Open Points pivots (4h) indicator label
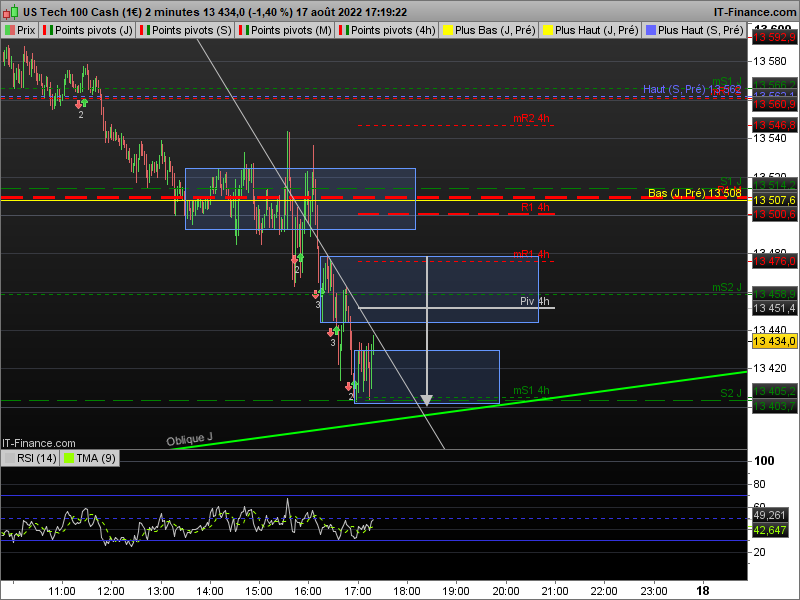 [386, 30]
